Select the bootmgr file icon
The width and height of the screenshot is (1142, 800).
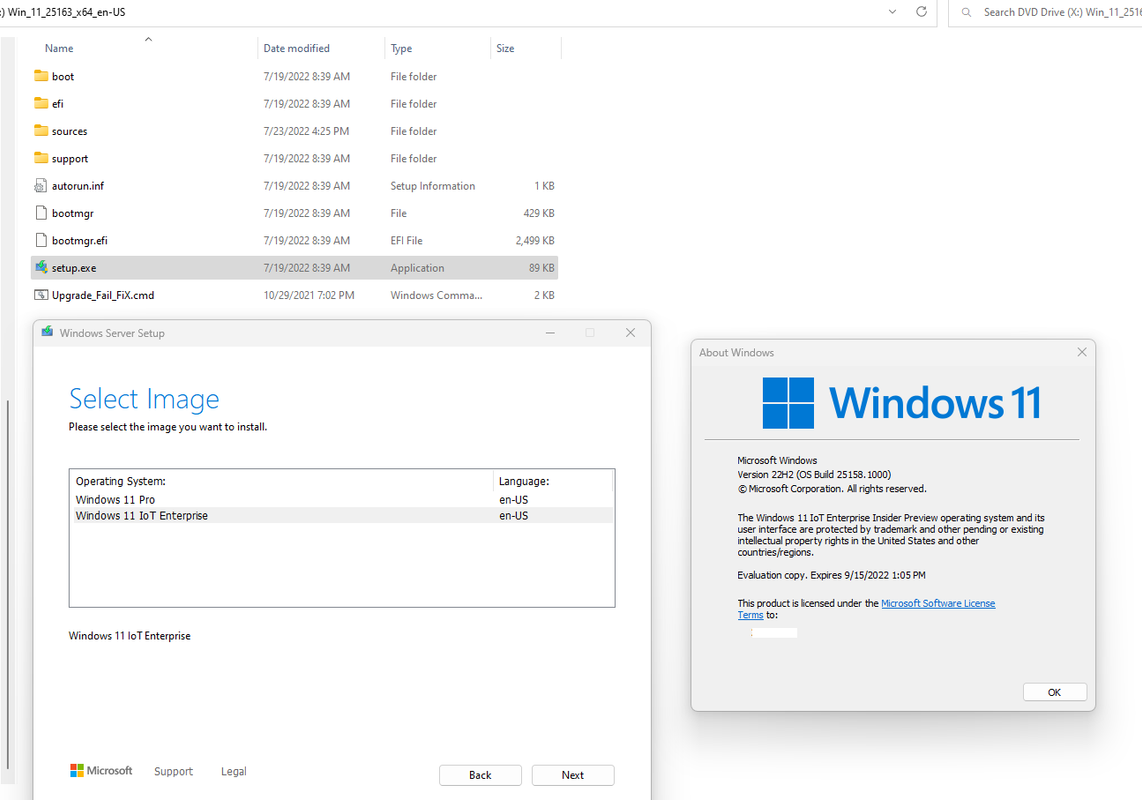click(x=42, y=213)
